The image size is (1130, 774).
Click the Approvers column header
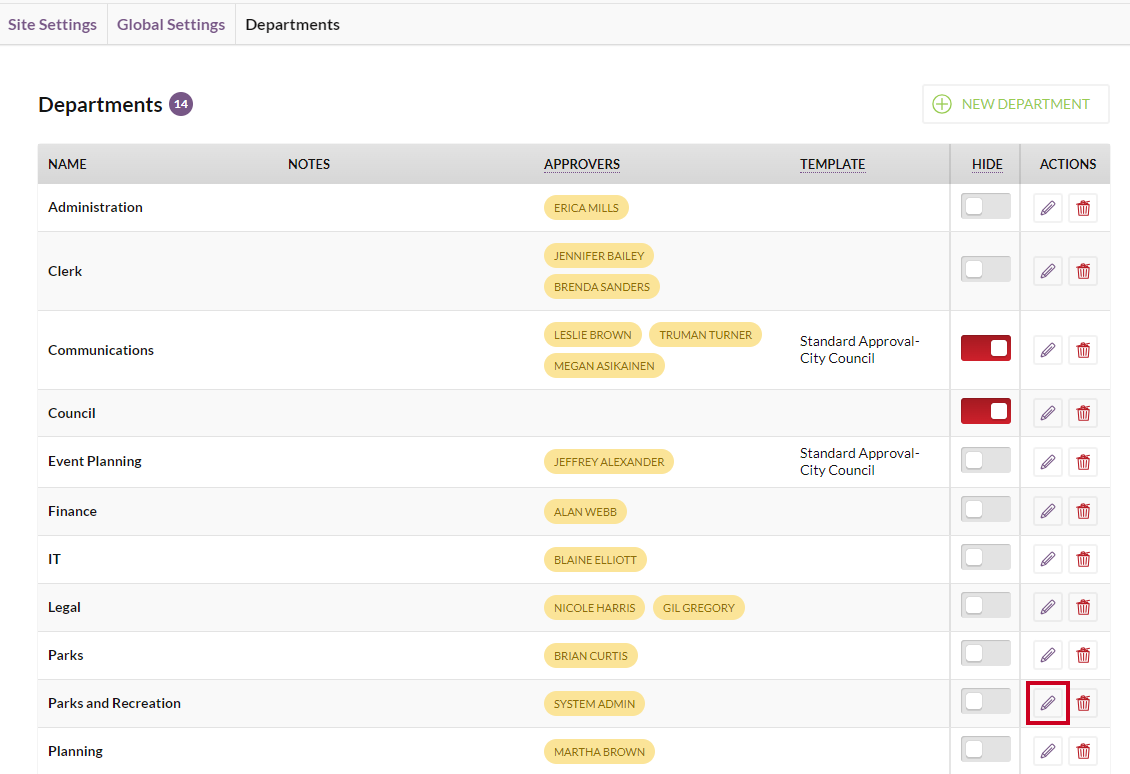[582, 164]
